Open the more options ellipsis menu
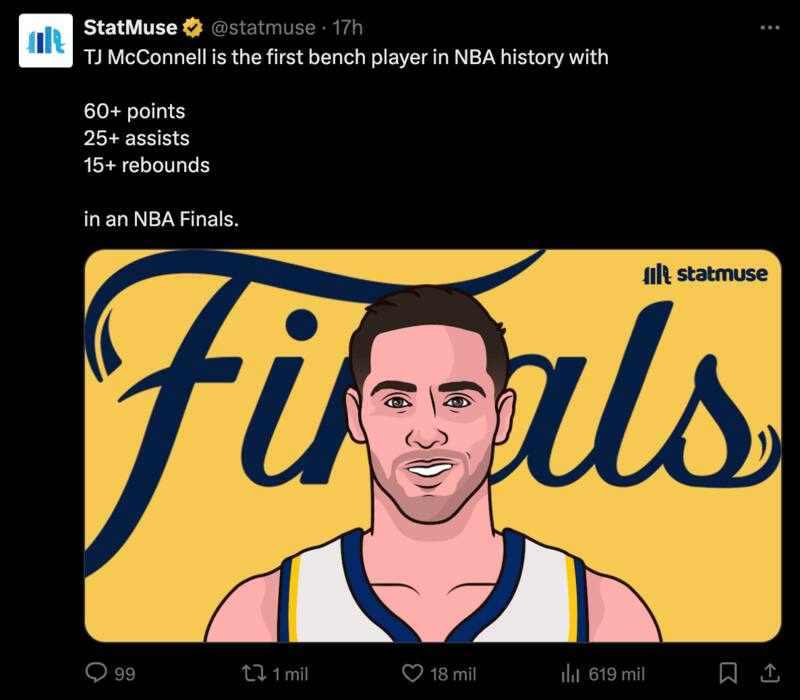 769,28
